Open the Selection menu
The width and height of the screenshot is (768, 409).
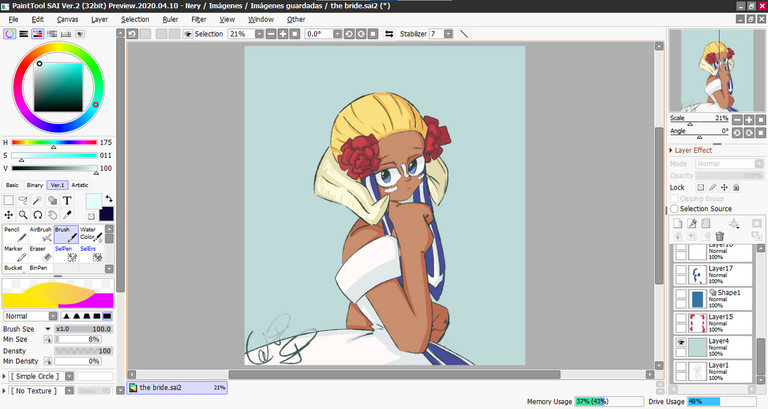click(135, 19)
